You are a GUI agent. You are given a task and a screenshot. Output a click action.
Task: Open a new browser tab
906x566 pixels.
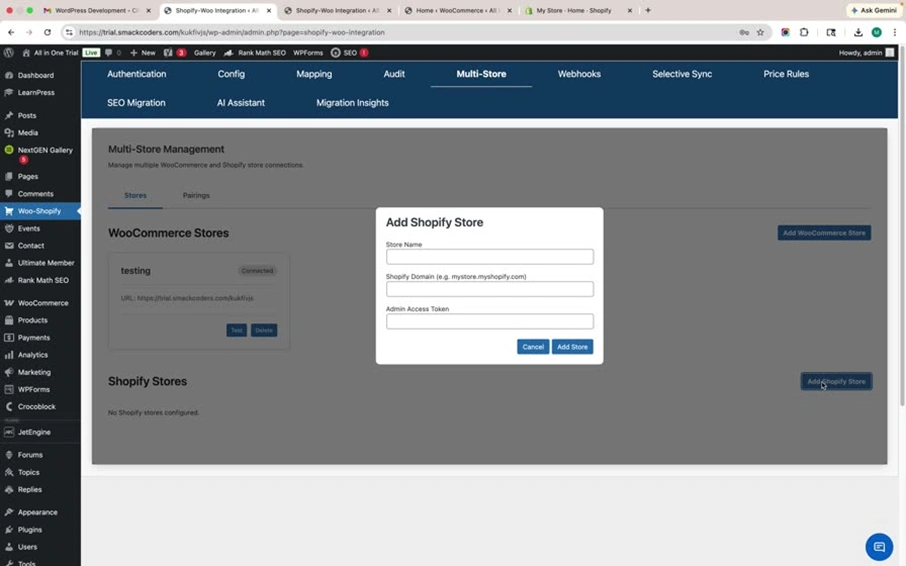(648, 10)
